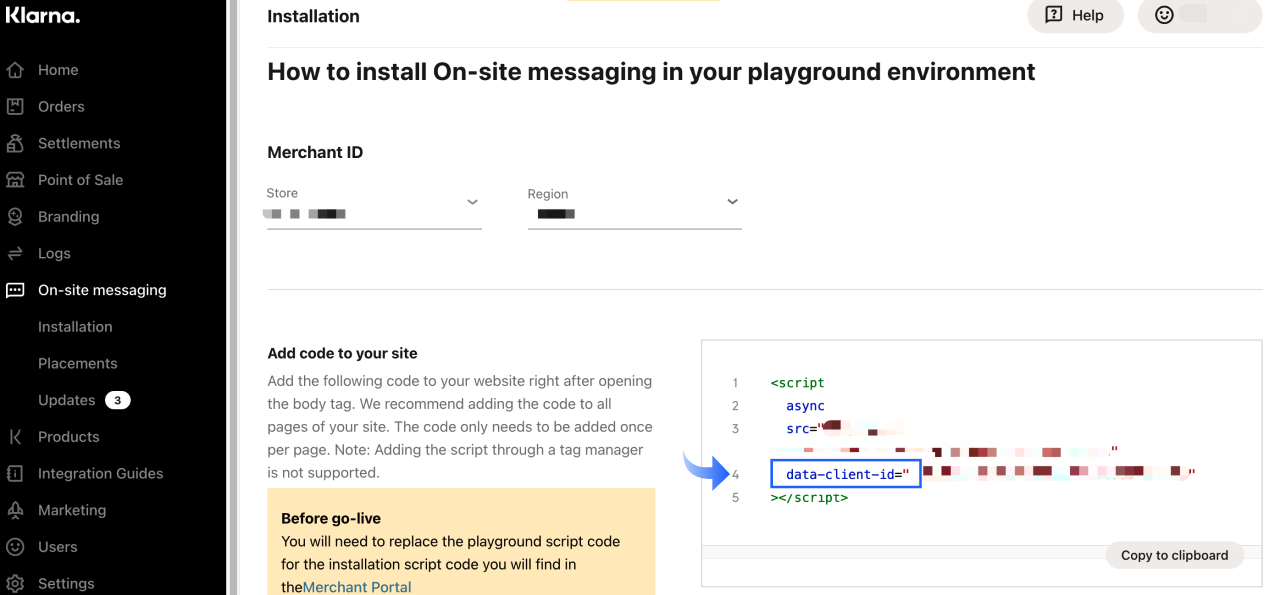Click the Products K icon
This screenshot has height=595, width=1275.
(15, 436)
